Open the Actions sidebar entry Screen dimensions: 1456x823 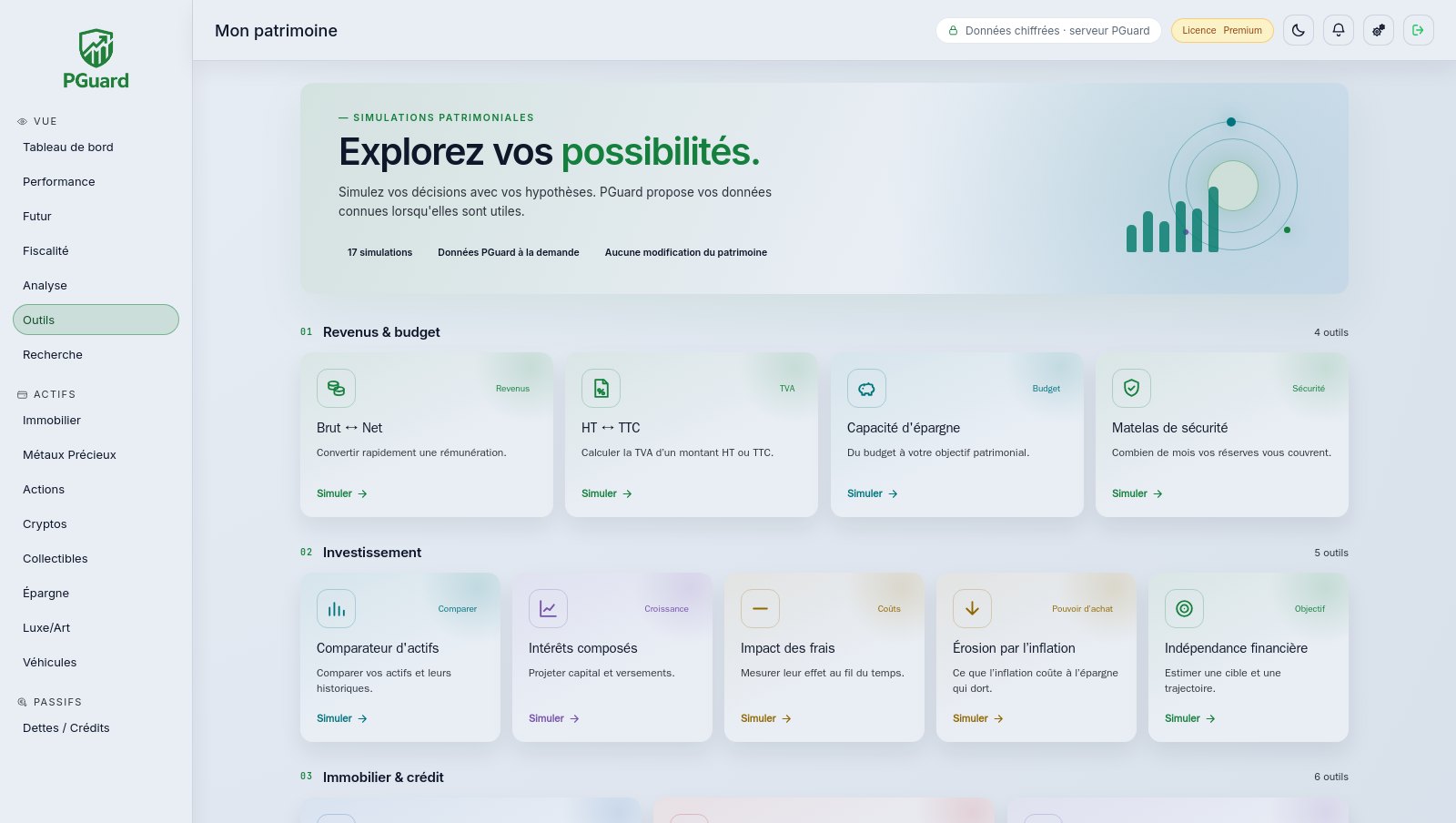click(96, 490)
